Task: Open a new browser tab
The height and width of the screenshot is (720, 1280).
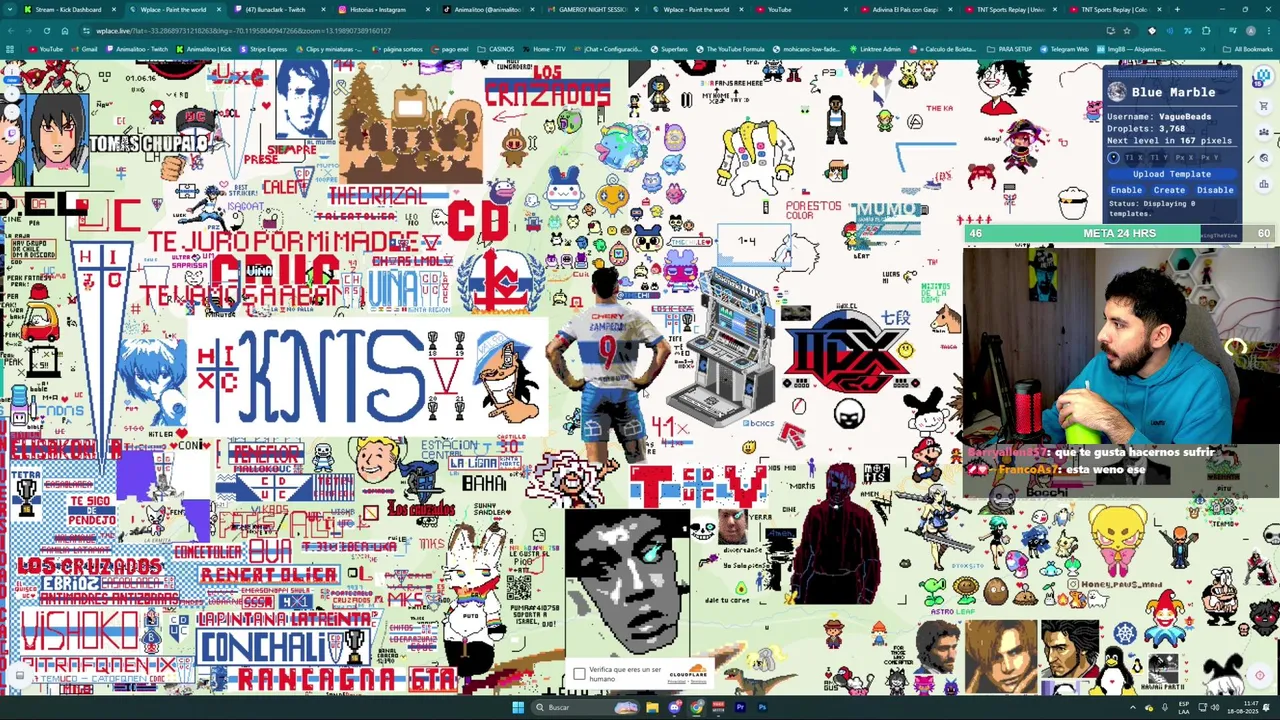Action: 1177,9
